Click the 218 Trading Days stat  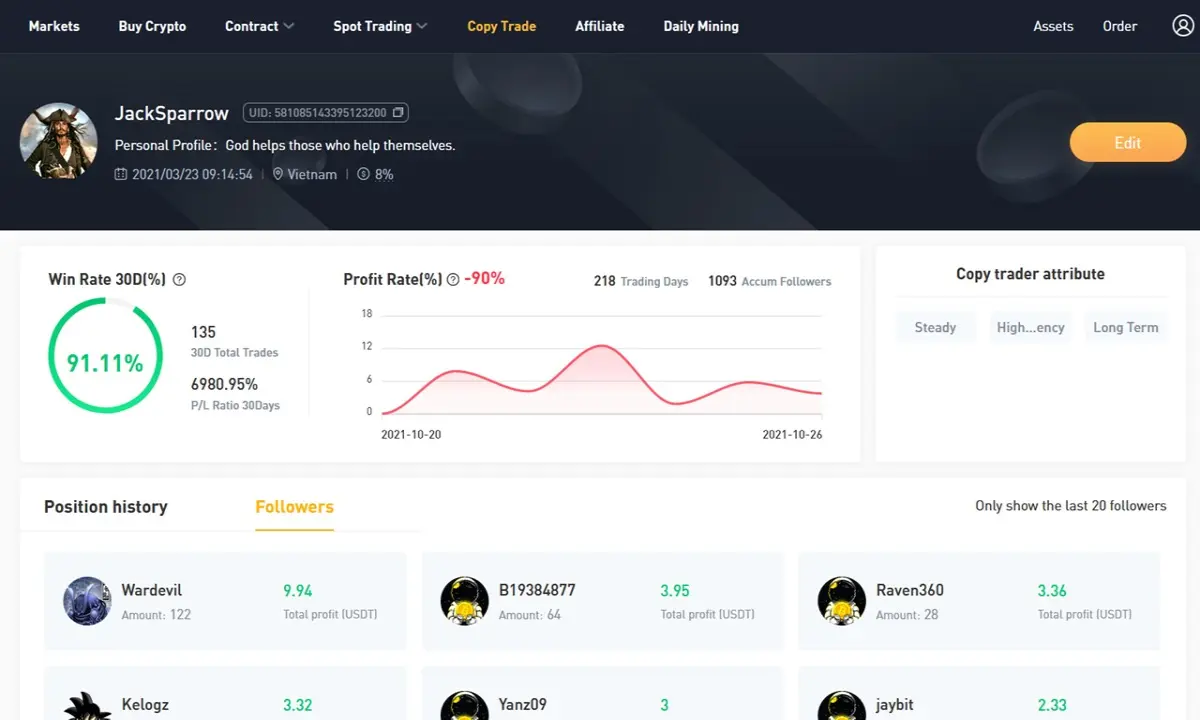click(641, 281)
